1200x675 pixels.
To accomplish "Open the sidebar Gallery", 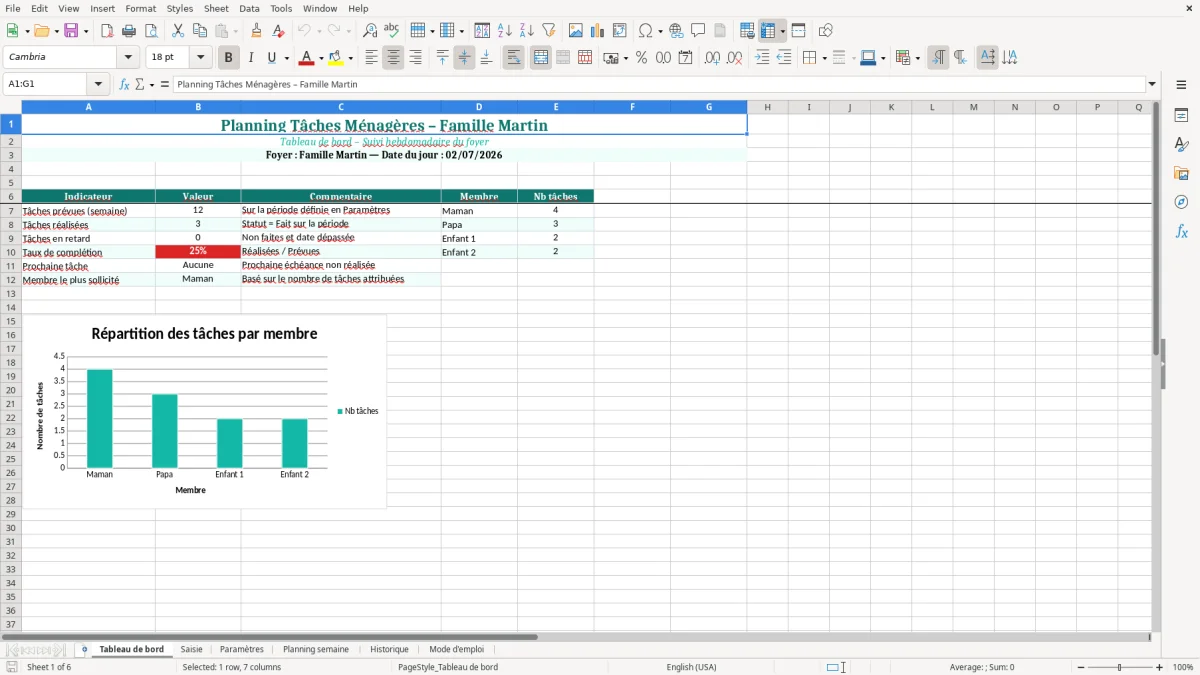I will [x=1181, y=174].
